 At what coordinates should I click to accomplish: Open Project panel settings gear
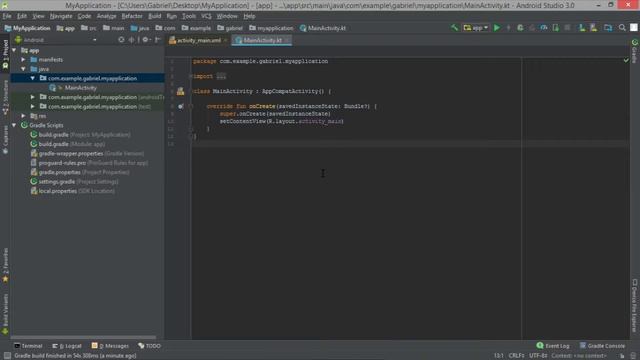click(145, 40)
